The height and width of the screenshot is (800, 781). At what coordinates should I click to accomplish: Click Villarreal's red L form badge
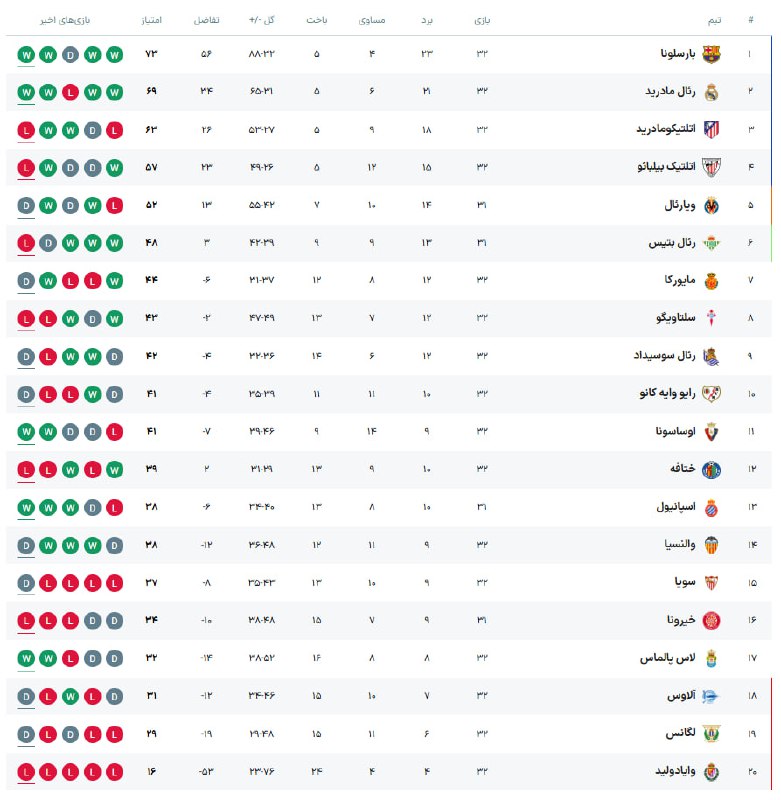click(x=115, y=205)
